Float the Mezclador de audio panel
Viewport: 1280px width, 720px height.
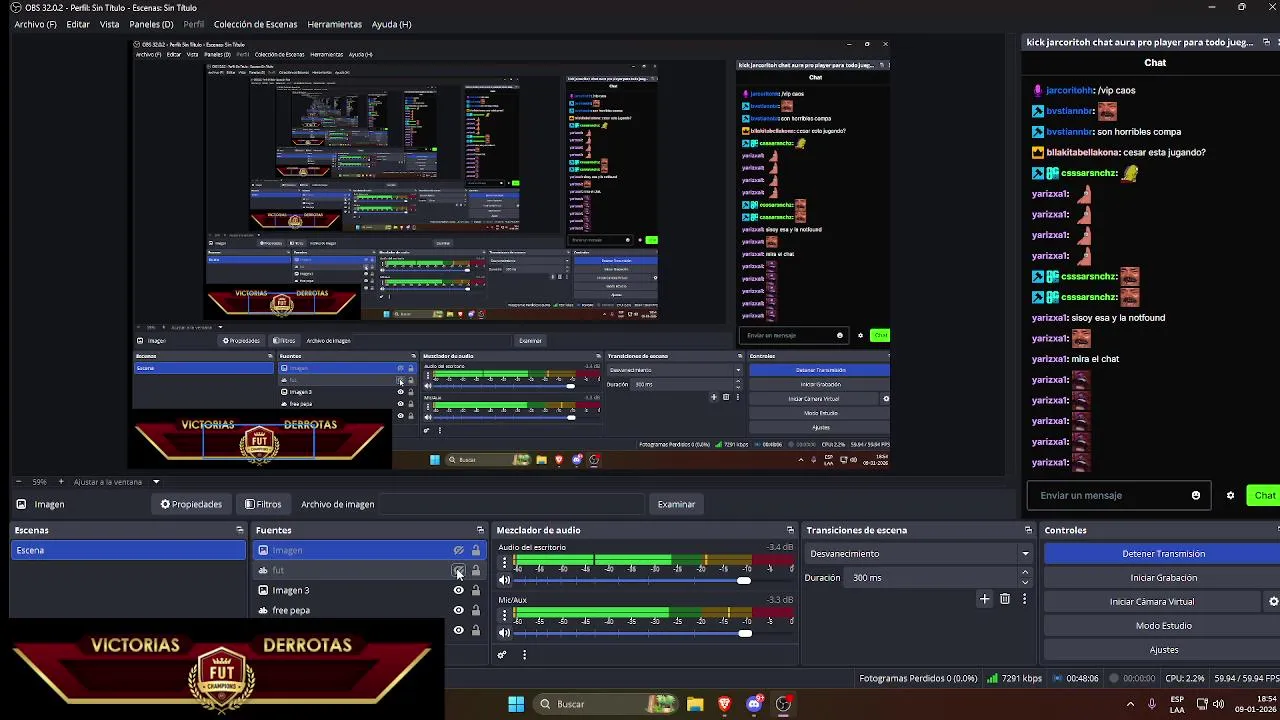click(x=790, y=530)
